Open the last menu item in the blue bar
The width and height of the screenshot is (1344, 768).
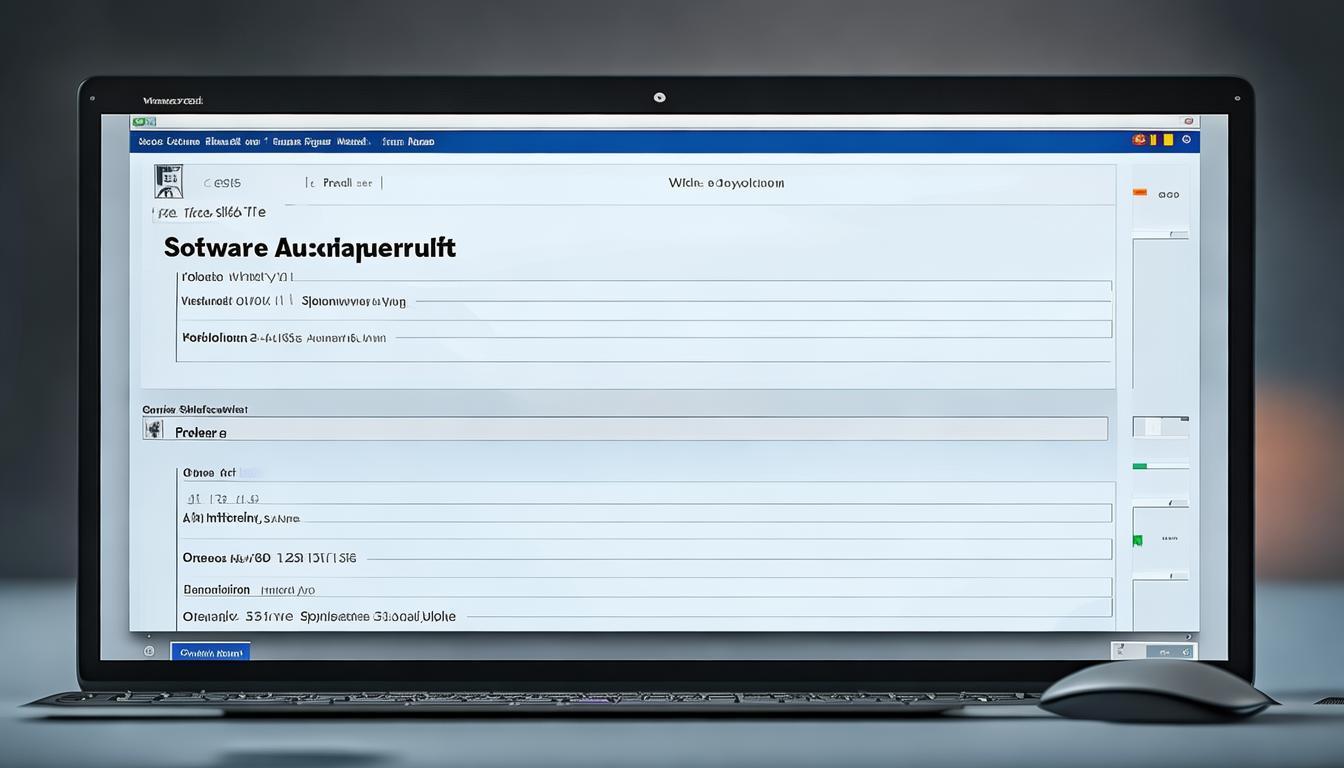pos(408,142)
